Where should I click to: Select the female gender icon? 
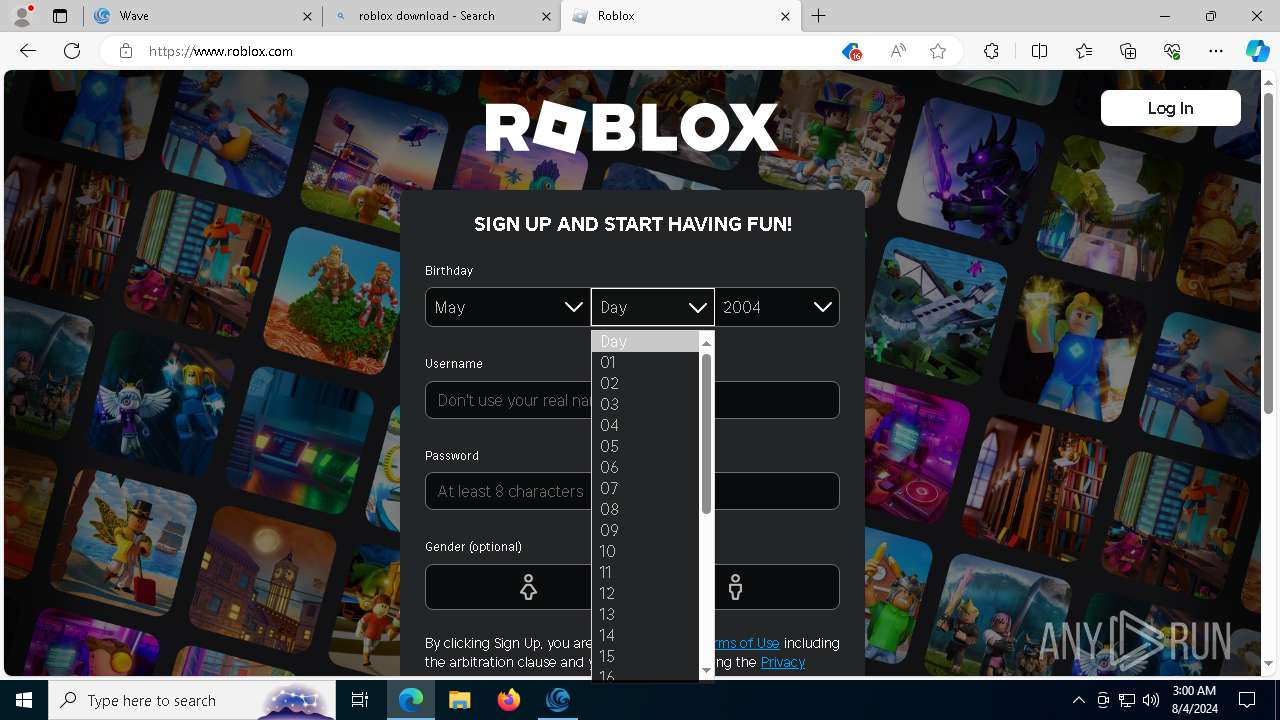(x=528, y=587)
